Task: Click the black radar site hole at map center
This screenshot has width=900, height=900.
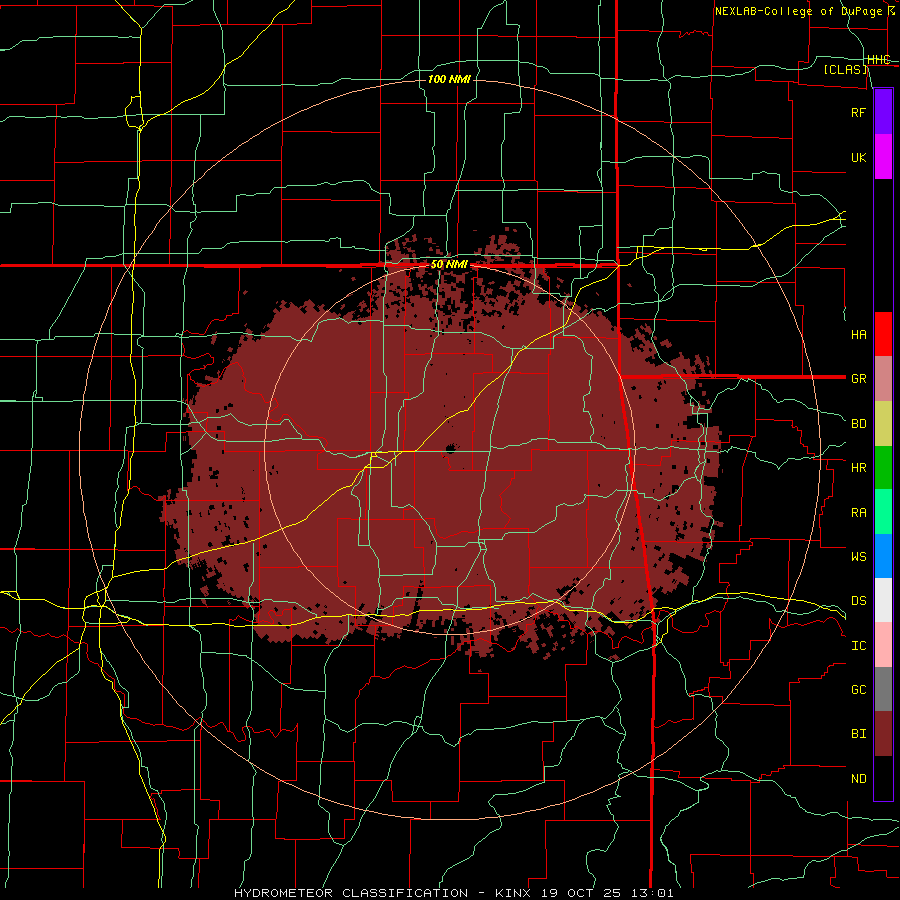Action: [x=451, y=448]
